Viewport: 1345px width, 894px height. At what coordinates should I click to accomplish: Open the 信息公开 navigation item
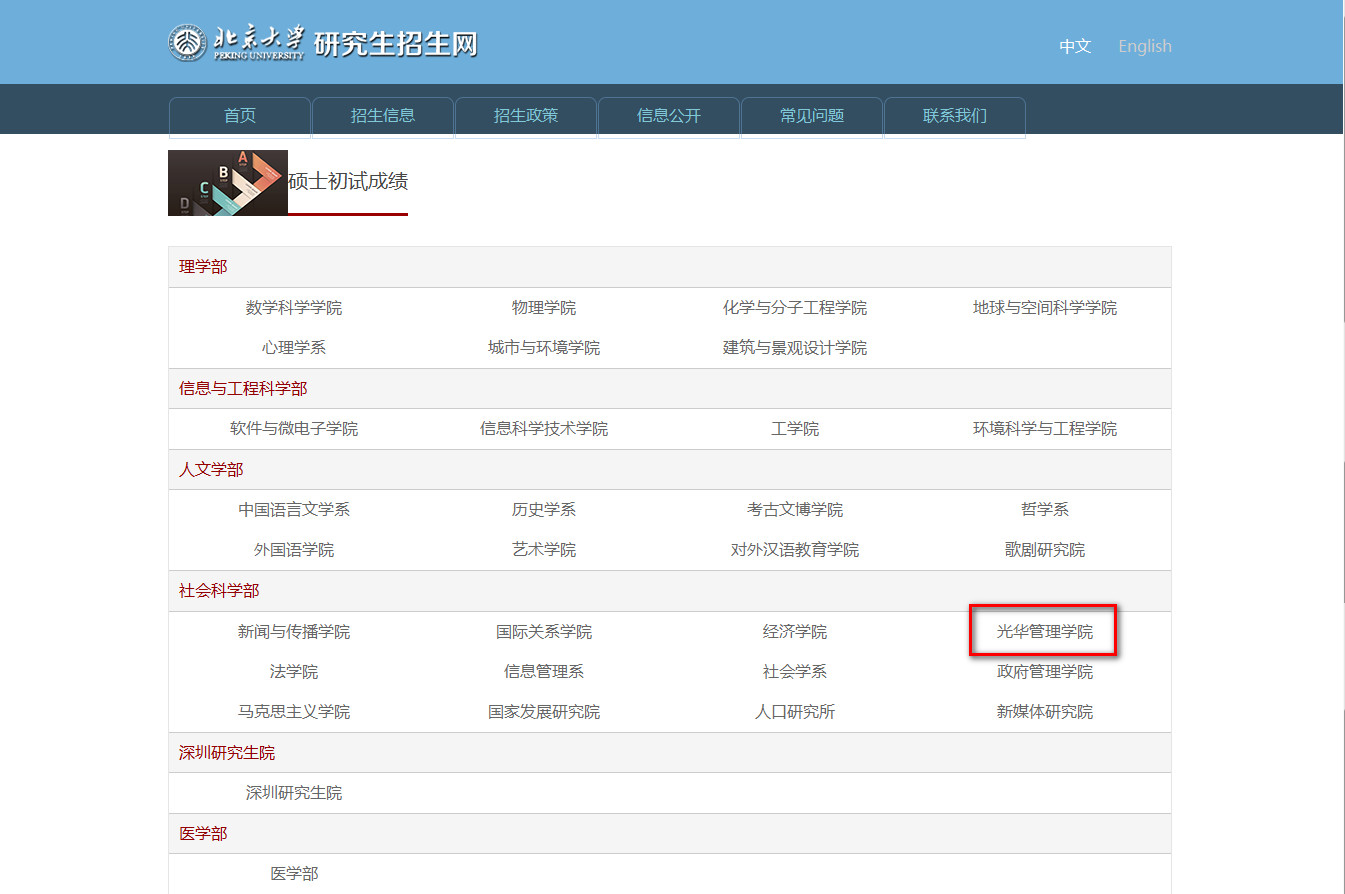669,116
